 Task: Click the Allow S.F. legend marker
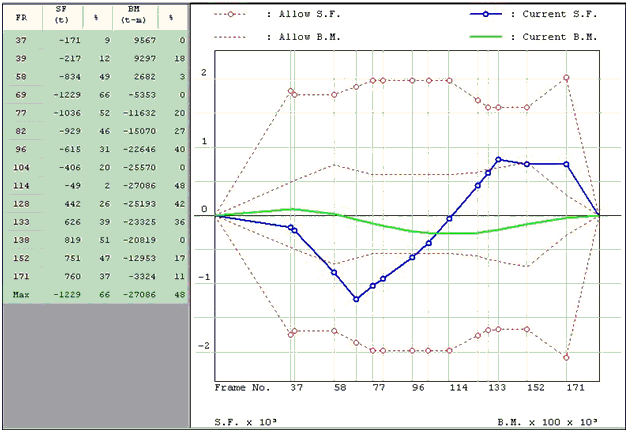231,16
